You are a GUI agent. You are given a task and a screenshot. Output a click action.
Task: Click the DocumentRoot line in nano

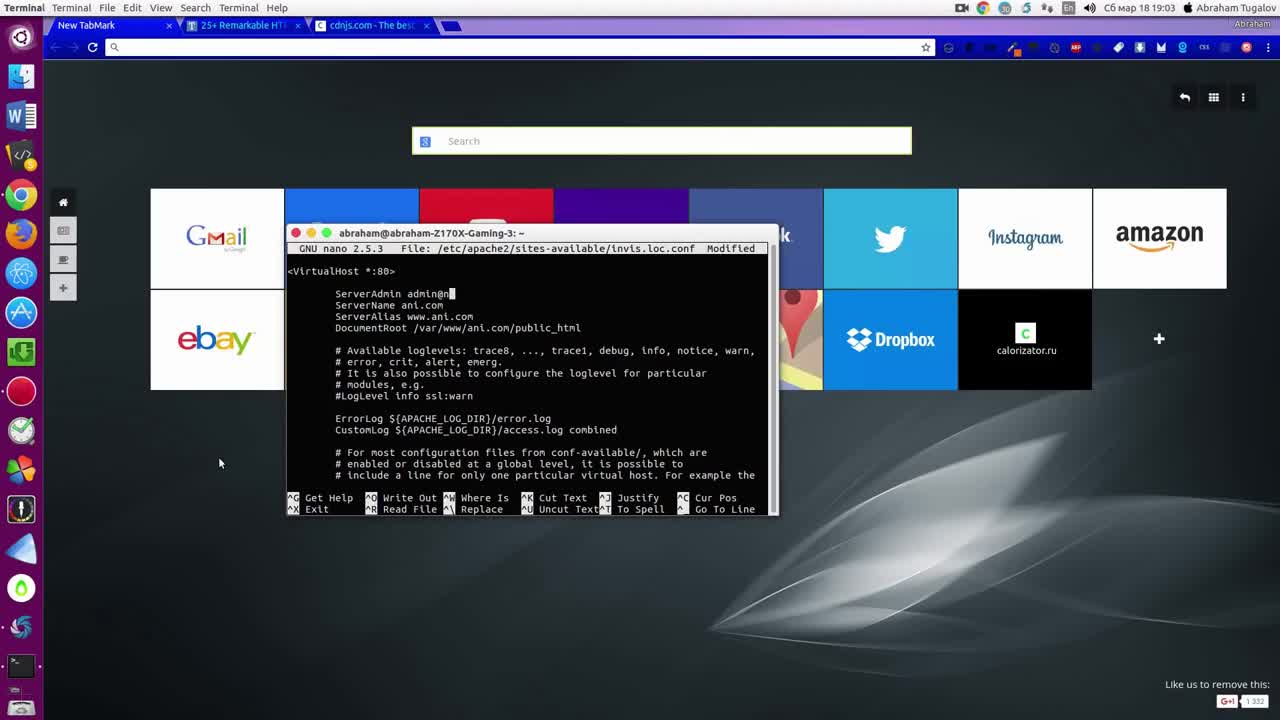click(x=458, y=328)
